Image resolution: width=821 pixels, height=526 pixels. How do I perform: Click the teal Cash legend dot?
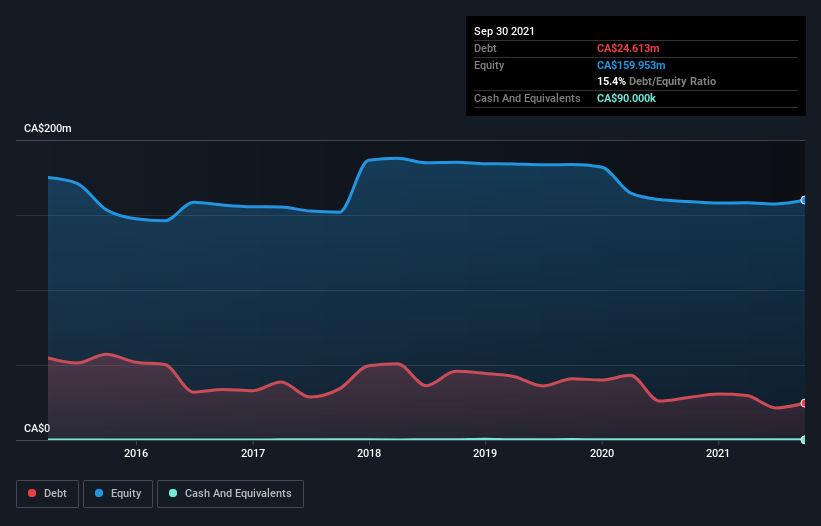pyautogui.click(x=173, y=493)
